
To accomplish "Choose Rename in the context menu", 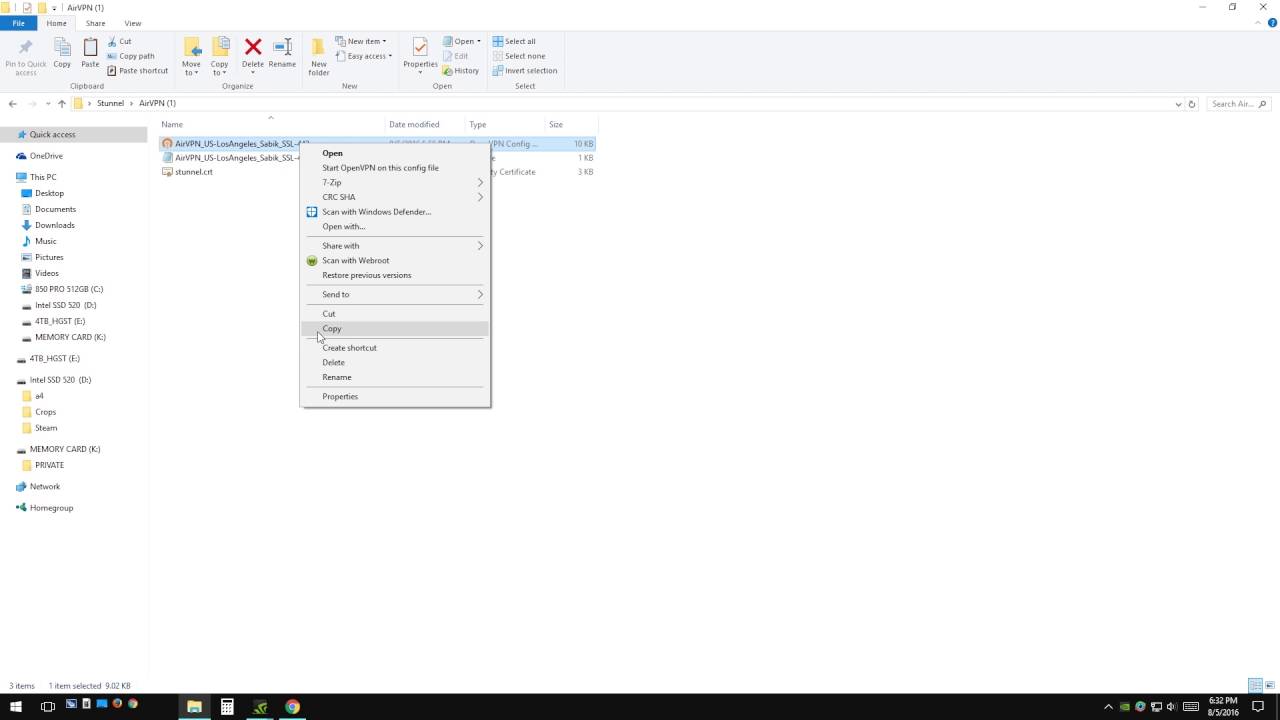I will (x=395, y=377).
